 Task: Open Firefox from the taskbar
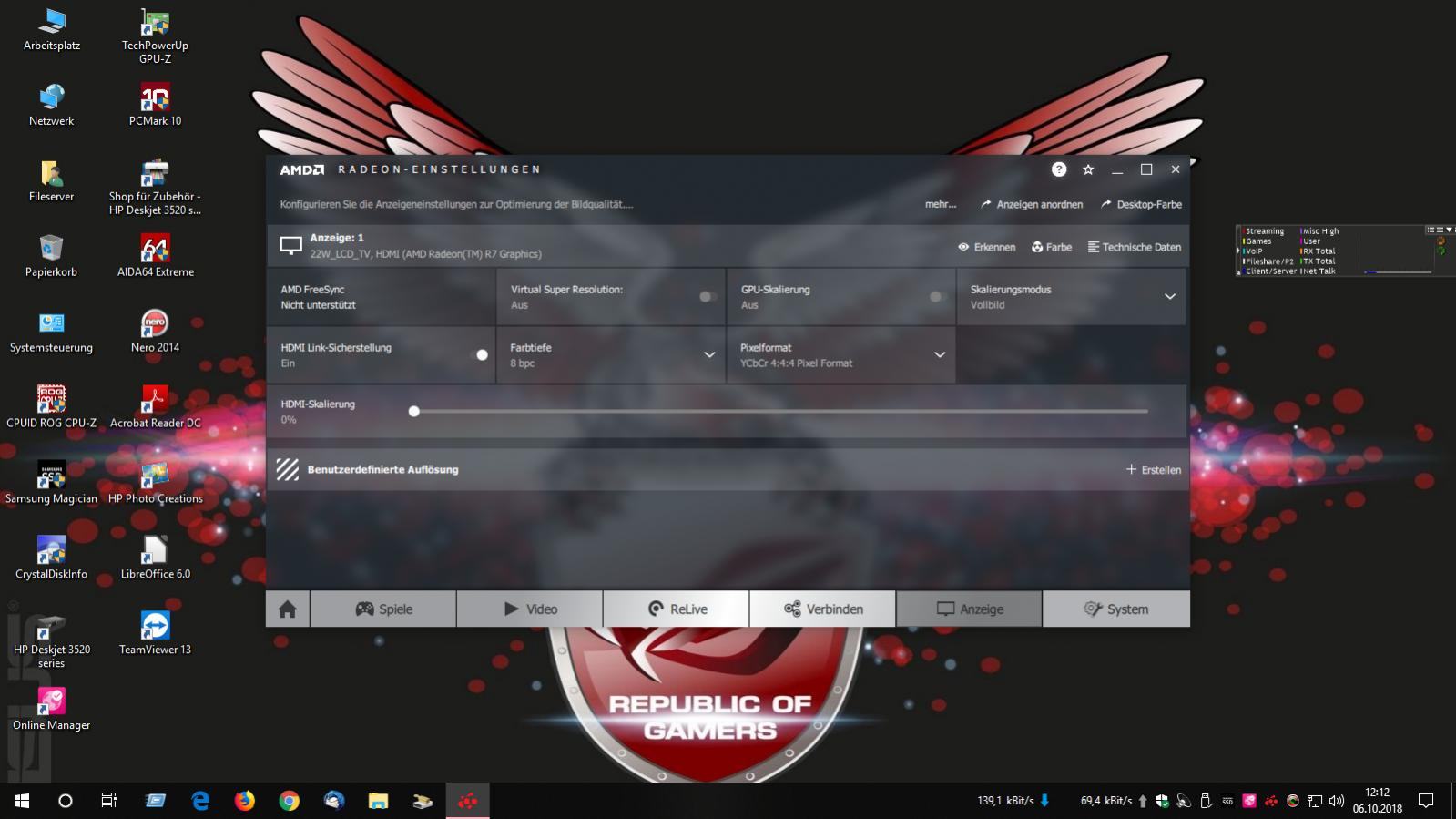tap(244, 801)
